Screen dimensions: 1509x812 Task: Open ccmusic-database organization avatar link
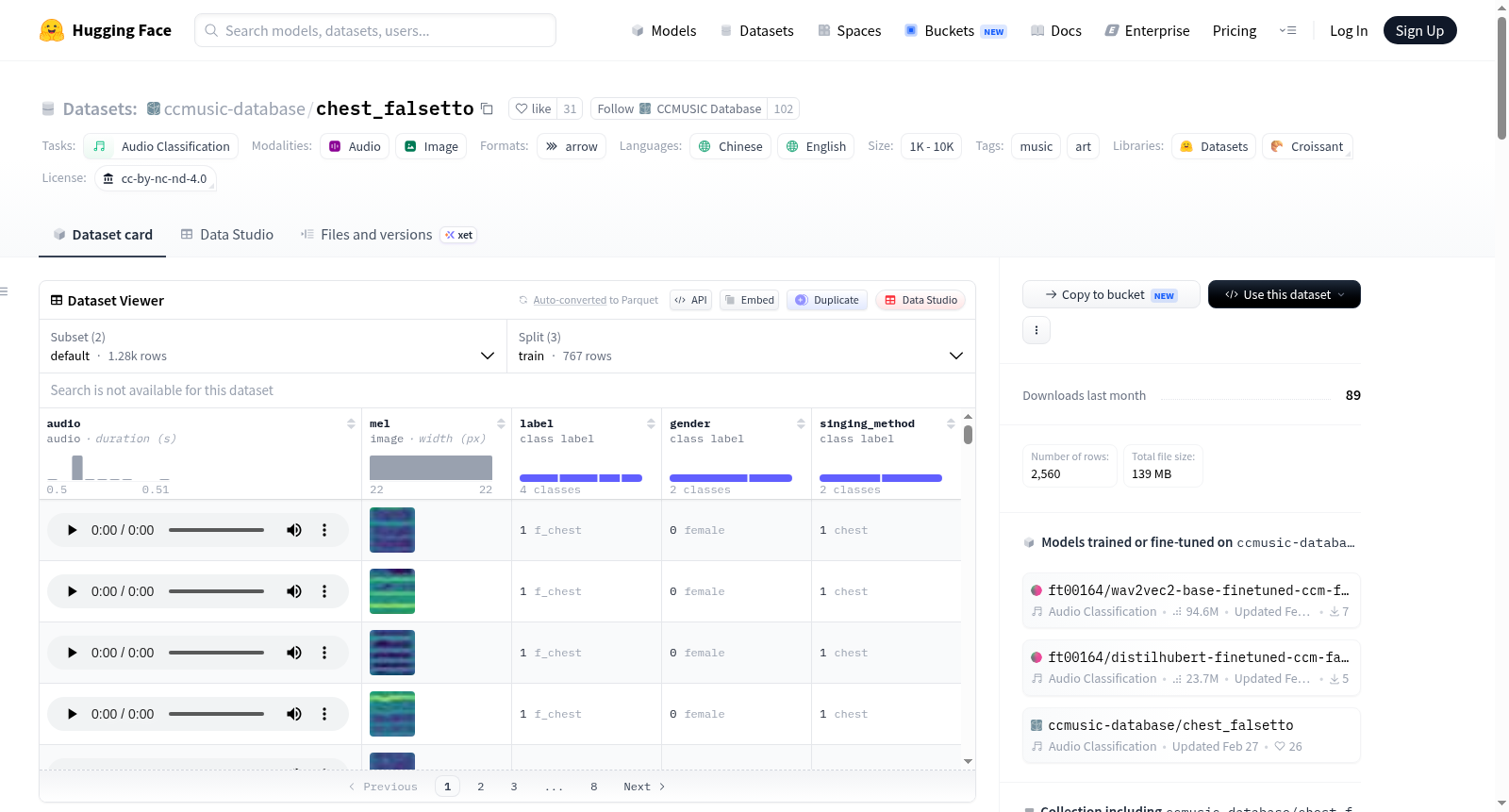(x=154, y=108)
